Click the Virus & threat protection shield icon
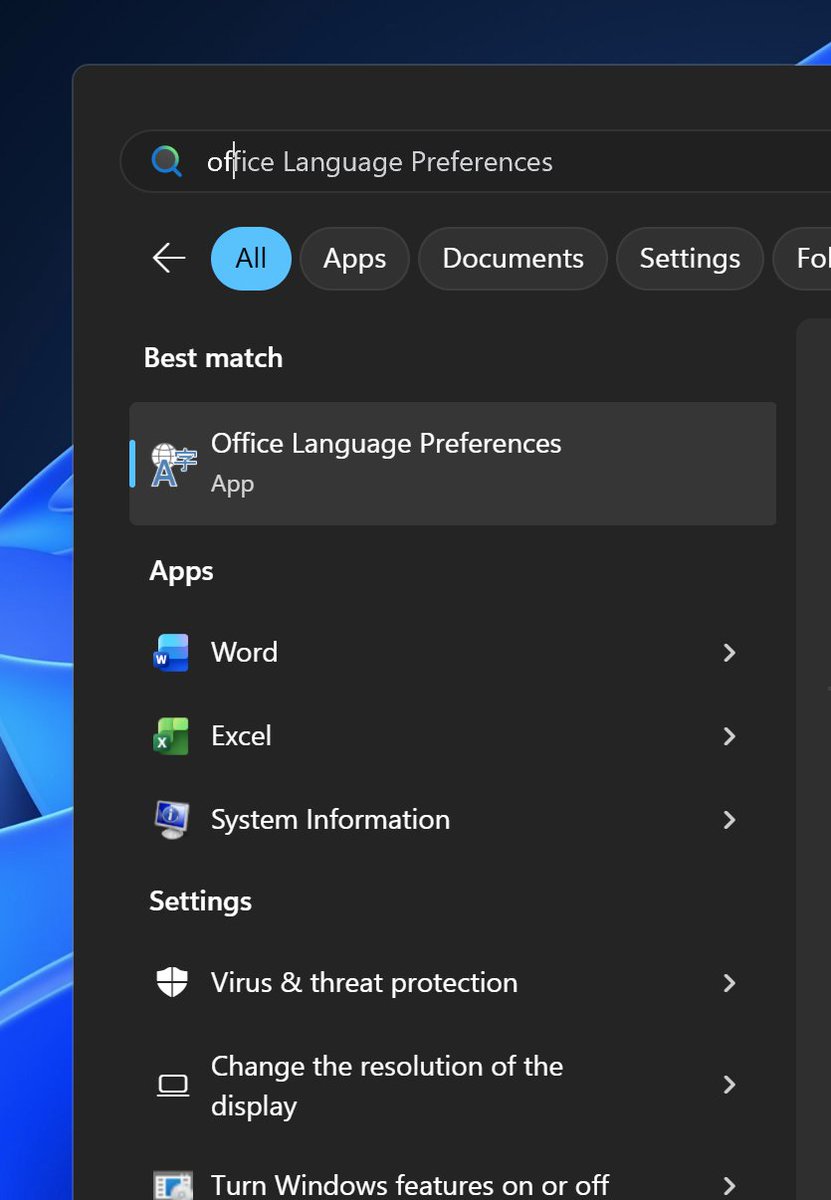The image size is (831, 1200). (x=172, y=982)
